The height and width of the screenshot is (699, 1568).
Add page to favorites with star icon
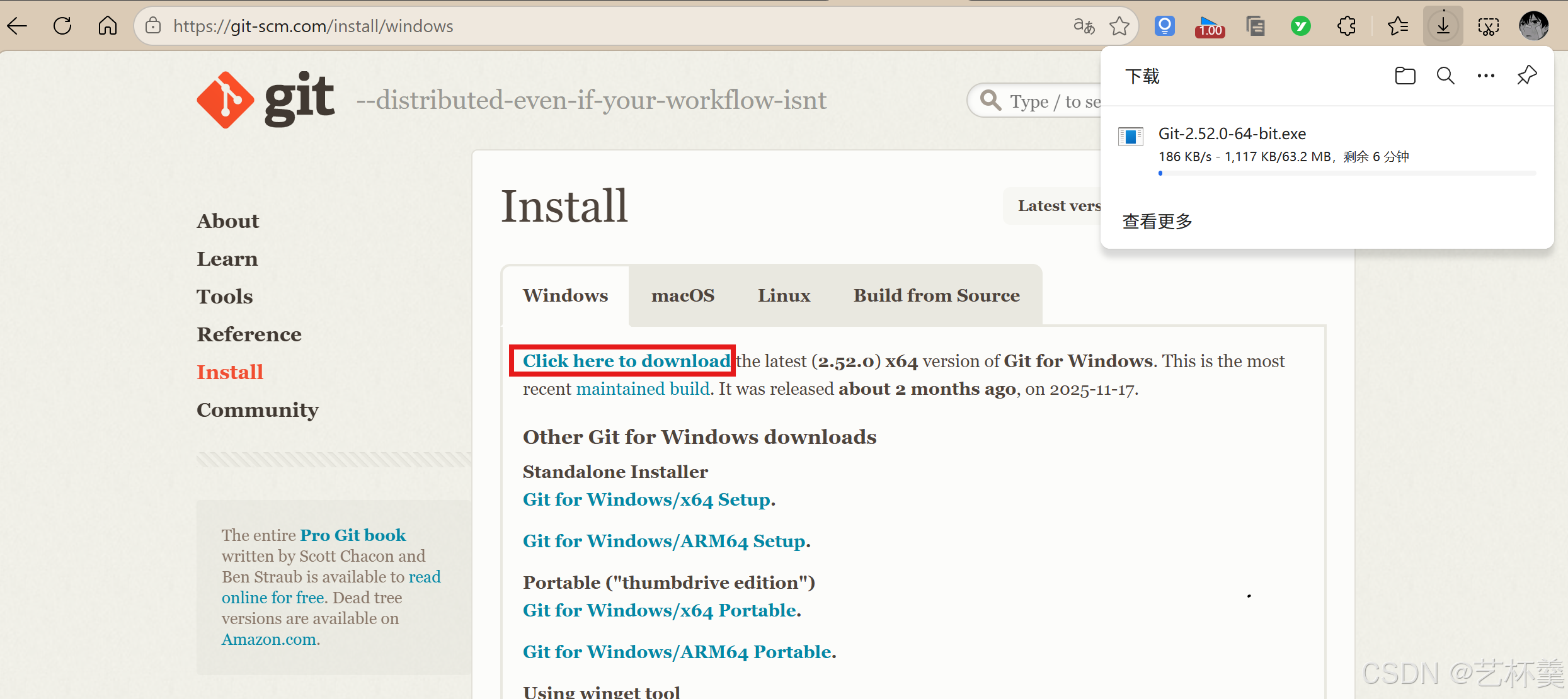pyautogui.click(x=1119, y=26)
